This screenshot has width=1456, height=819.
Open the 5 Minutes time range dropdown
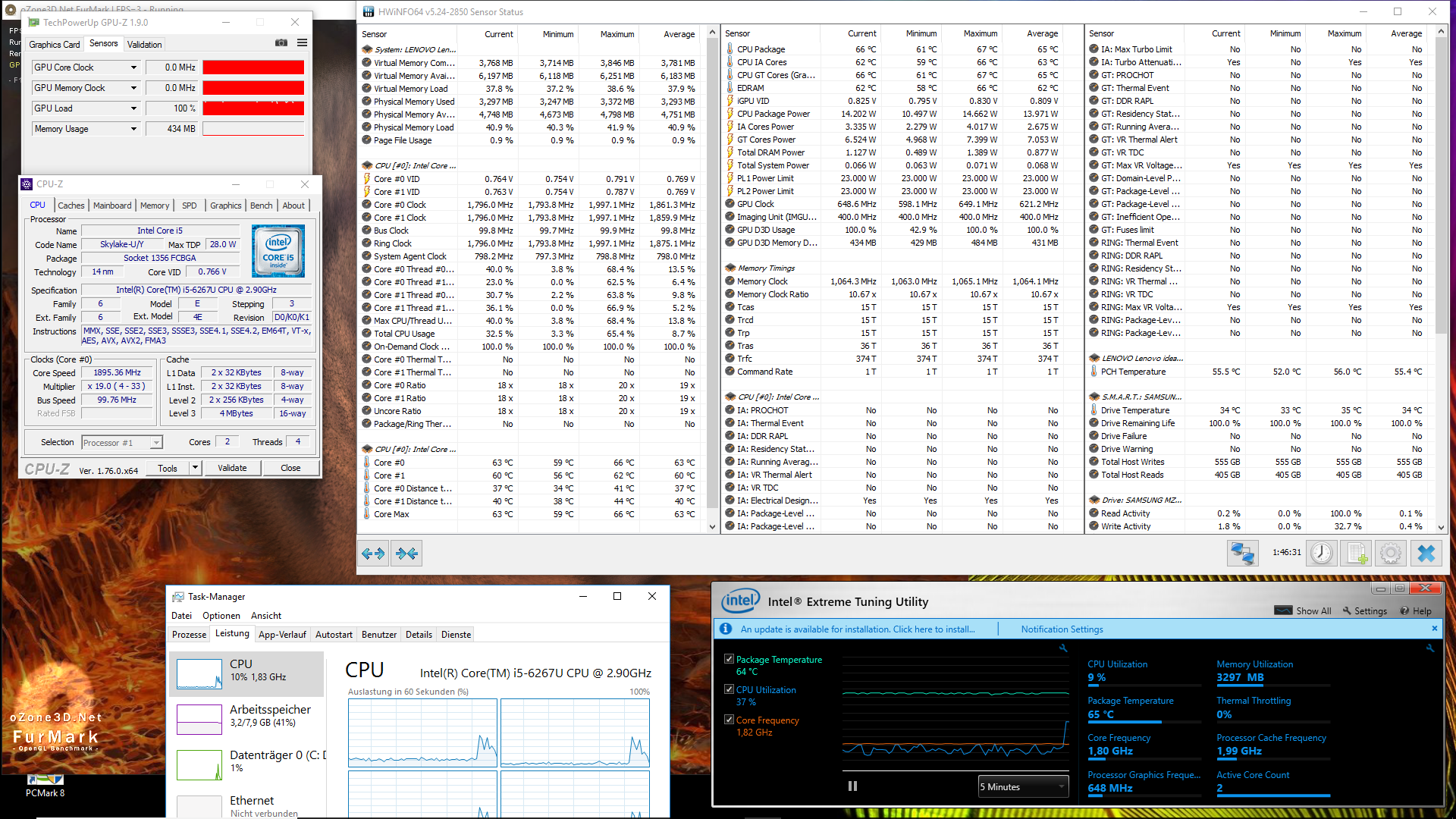(x=1022, y=786)
